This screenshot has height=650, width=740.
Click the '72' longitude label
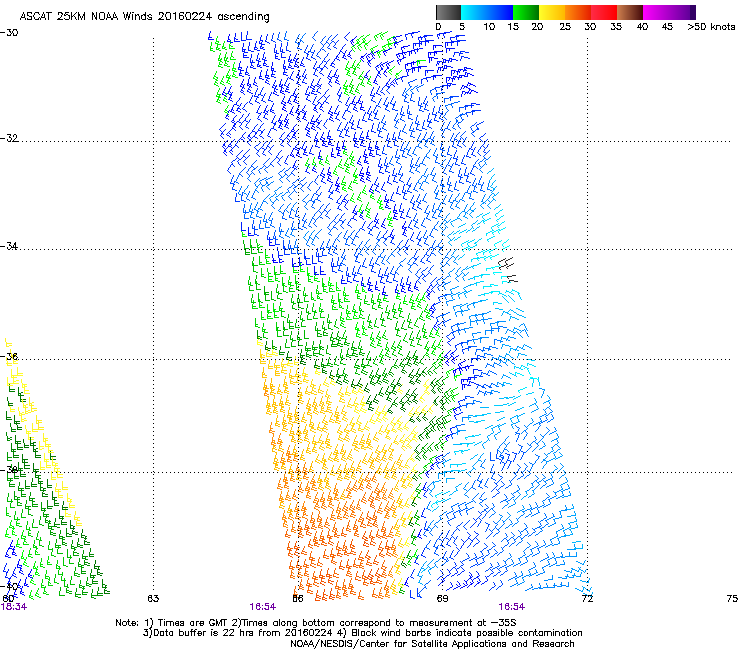(x=587, y=599)
